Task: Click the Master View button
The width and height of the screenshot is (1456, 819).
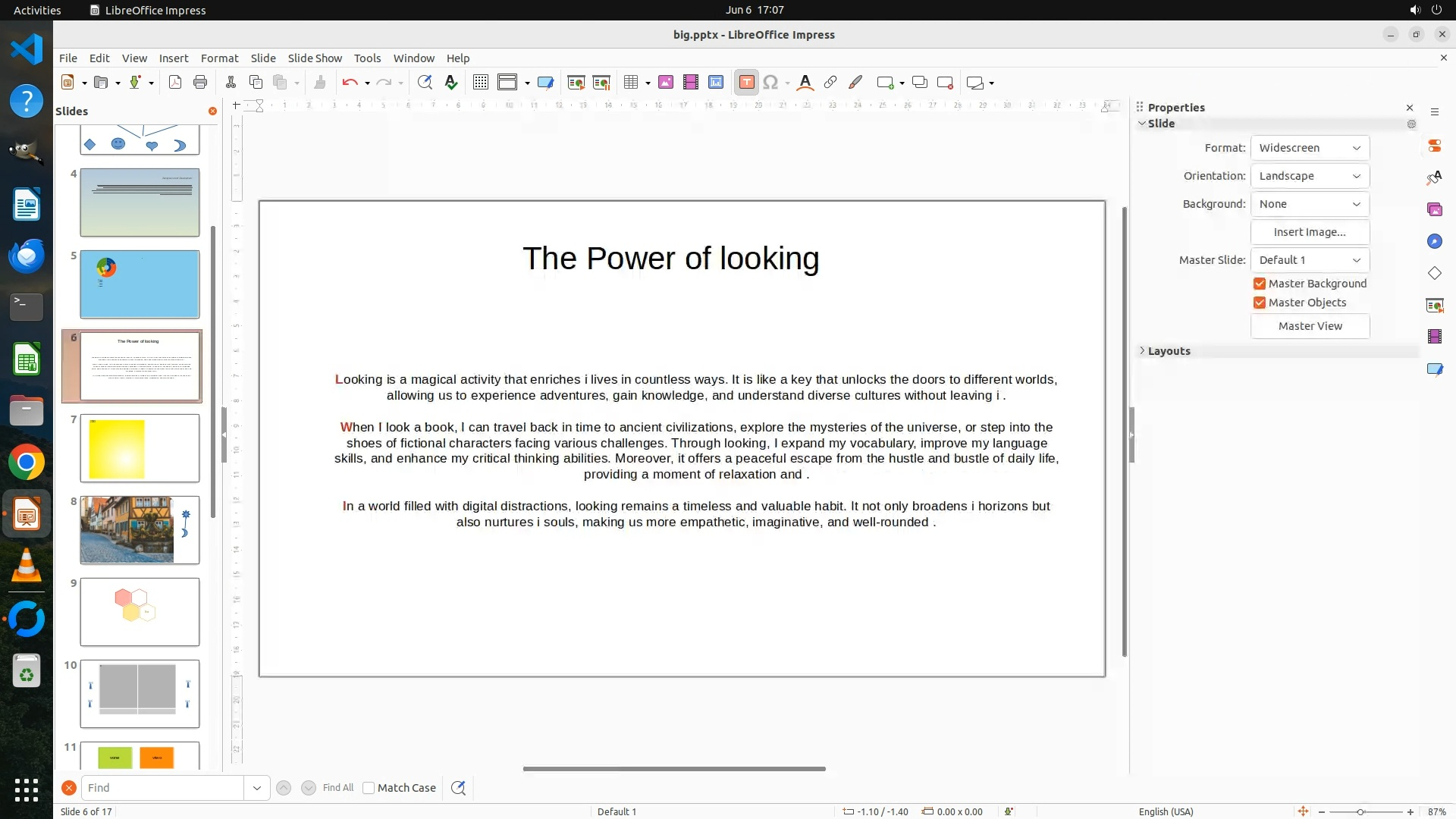Action: 1310,326
